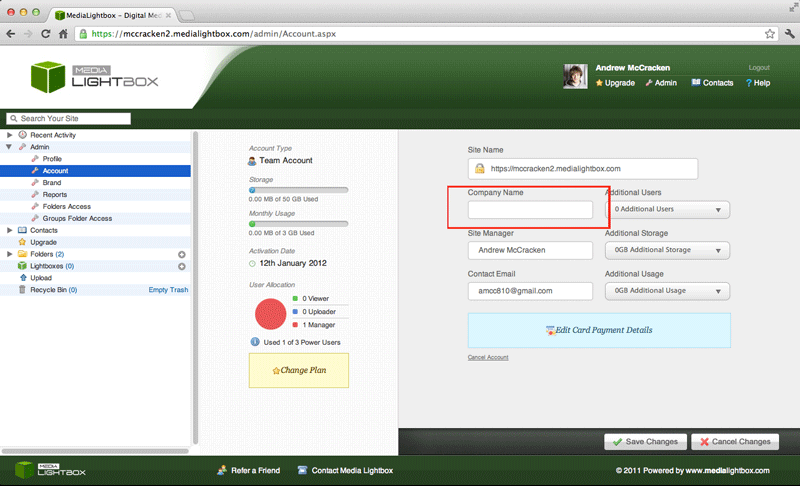Image resolution: width=800 pixels, height=486 pixels.
Task: Bookmark the page with the star icon
Action: pyautogui.click(x=770, y=33)
